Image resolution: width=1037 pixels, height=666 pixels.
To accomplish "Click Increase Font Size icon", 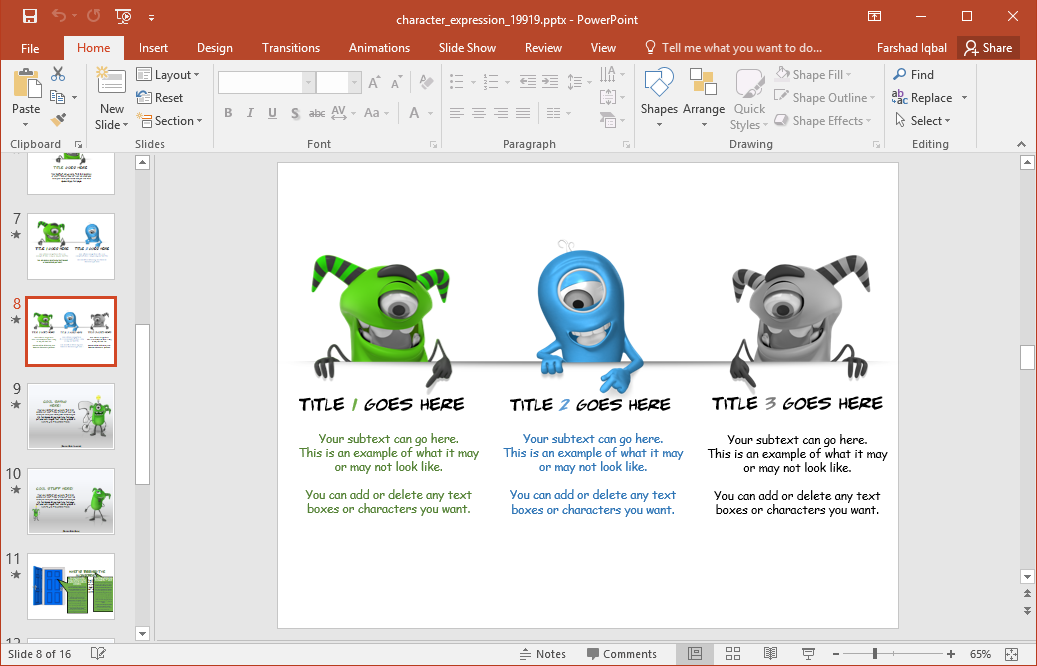I will (x=374, y=83).
